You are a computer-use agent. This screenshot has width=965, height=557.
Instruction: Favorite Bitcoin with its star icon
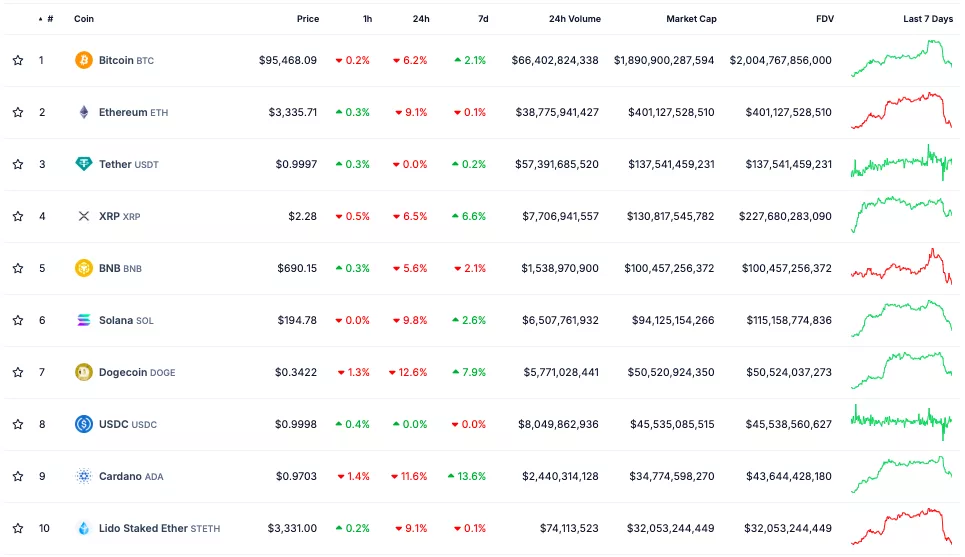click(x=18, y=60)
